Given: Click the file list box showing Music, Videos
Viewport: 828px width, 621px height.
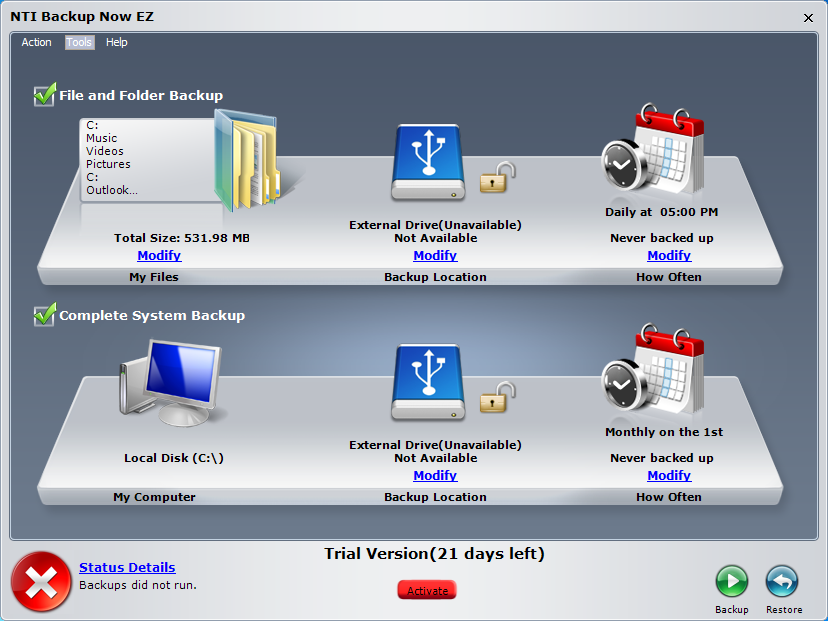Looking at the screenshot, I should tap(148, 159).
